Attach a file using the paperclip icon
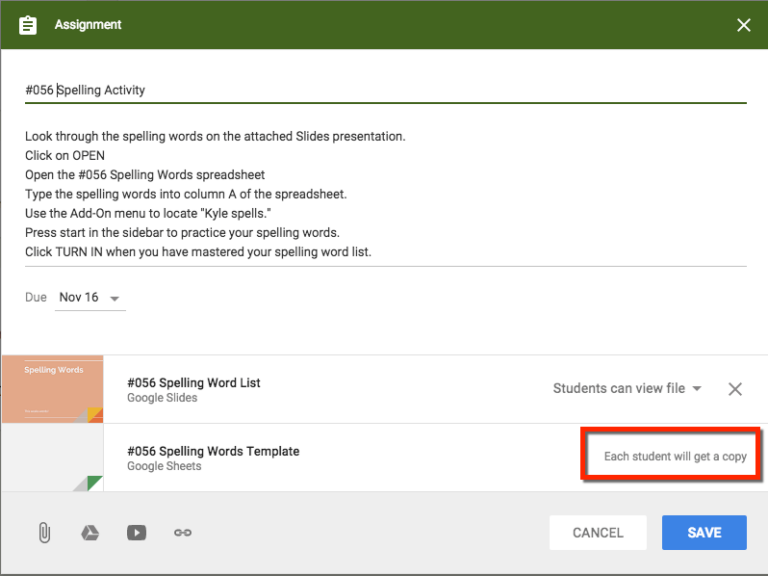This screenshot has width=768, height=576. [x=44, y=533]
